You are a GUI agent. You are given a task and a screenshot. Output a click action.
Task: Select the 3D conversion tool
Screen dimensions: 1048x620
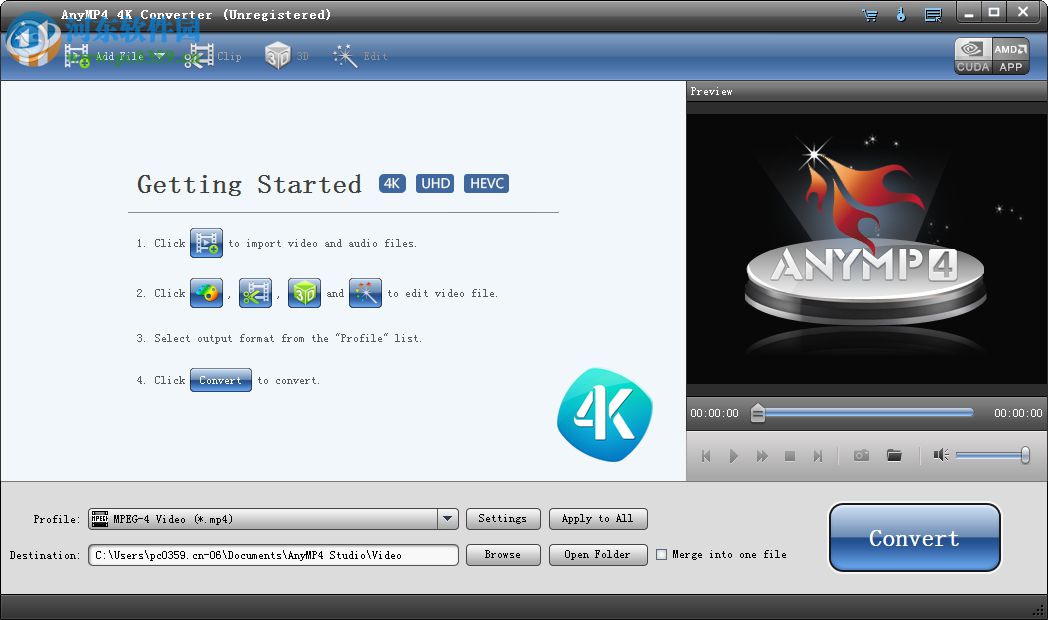click(x=277, y=55)
